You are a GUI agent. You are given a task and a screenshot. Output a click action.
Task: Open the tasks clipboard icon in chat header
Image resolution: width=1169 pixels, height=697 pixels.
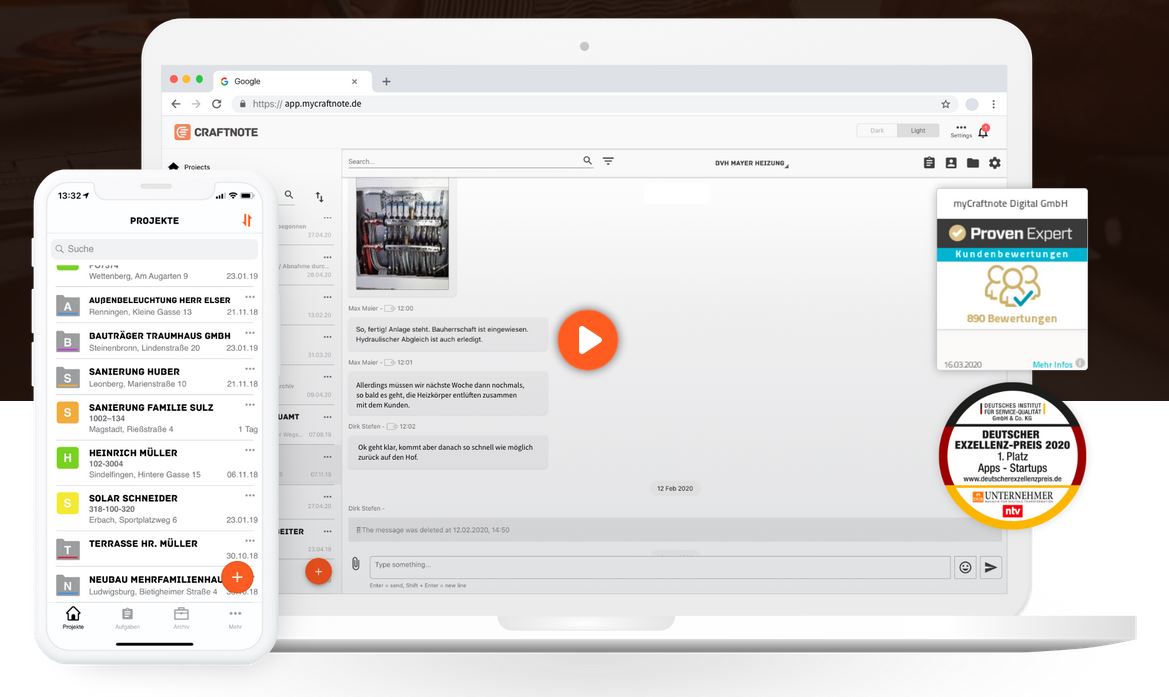click(929, 163)
